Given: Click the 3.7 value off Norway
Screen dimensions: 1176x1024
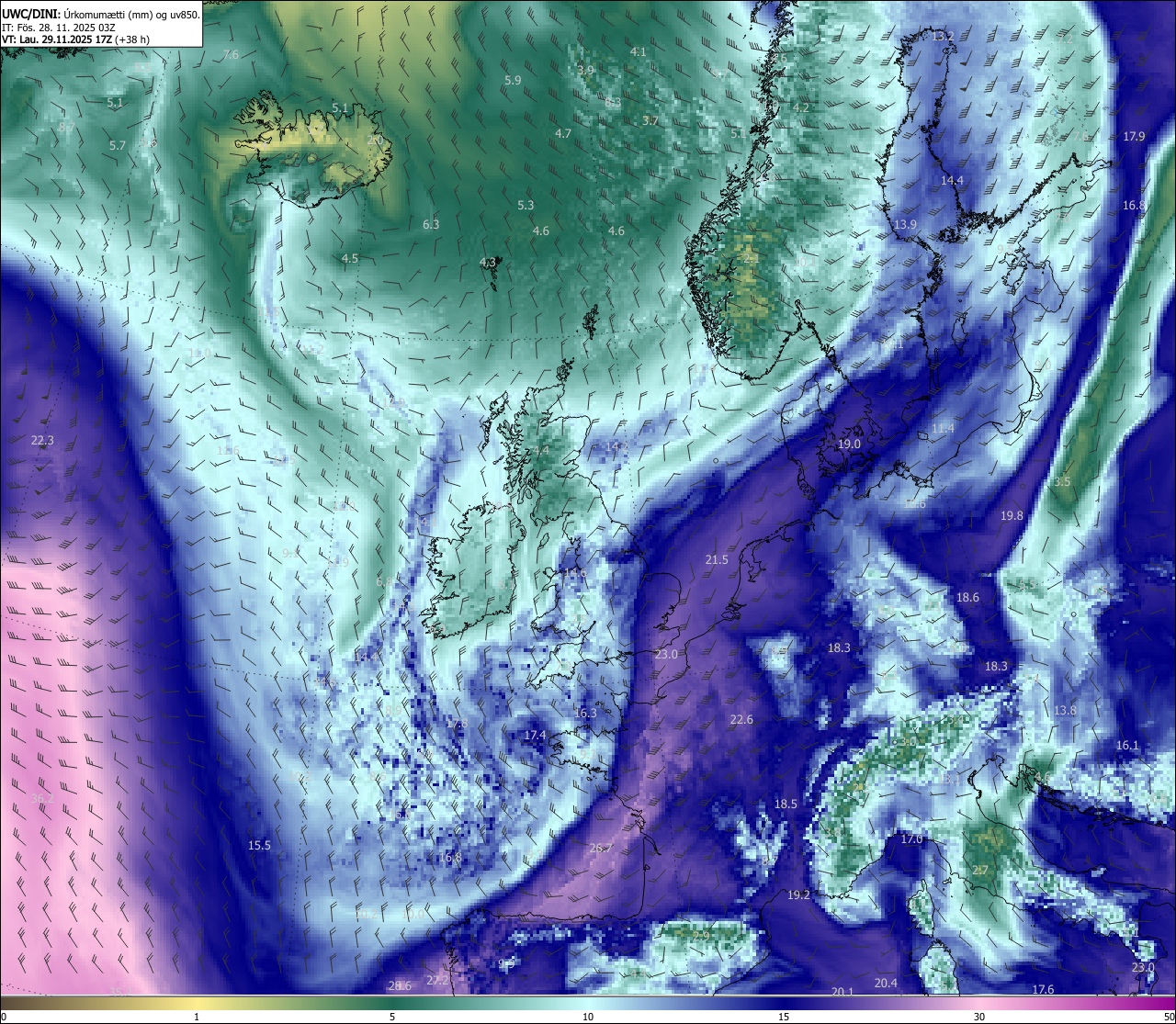Looking at the screenshot, I should pyautogui.click(x=650, y=121).
